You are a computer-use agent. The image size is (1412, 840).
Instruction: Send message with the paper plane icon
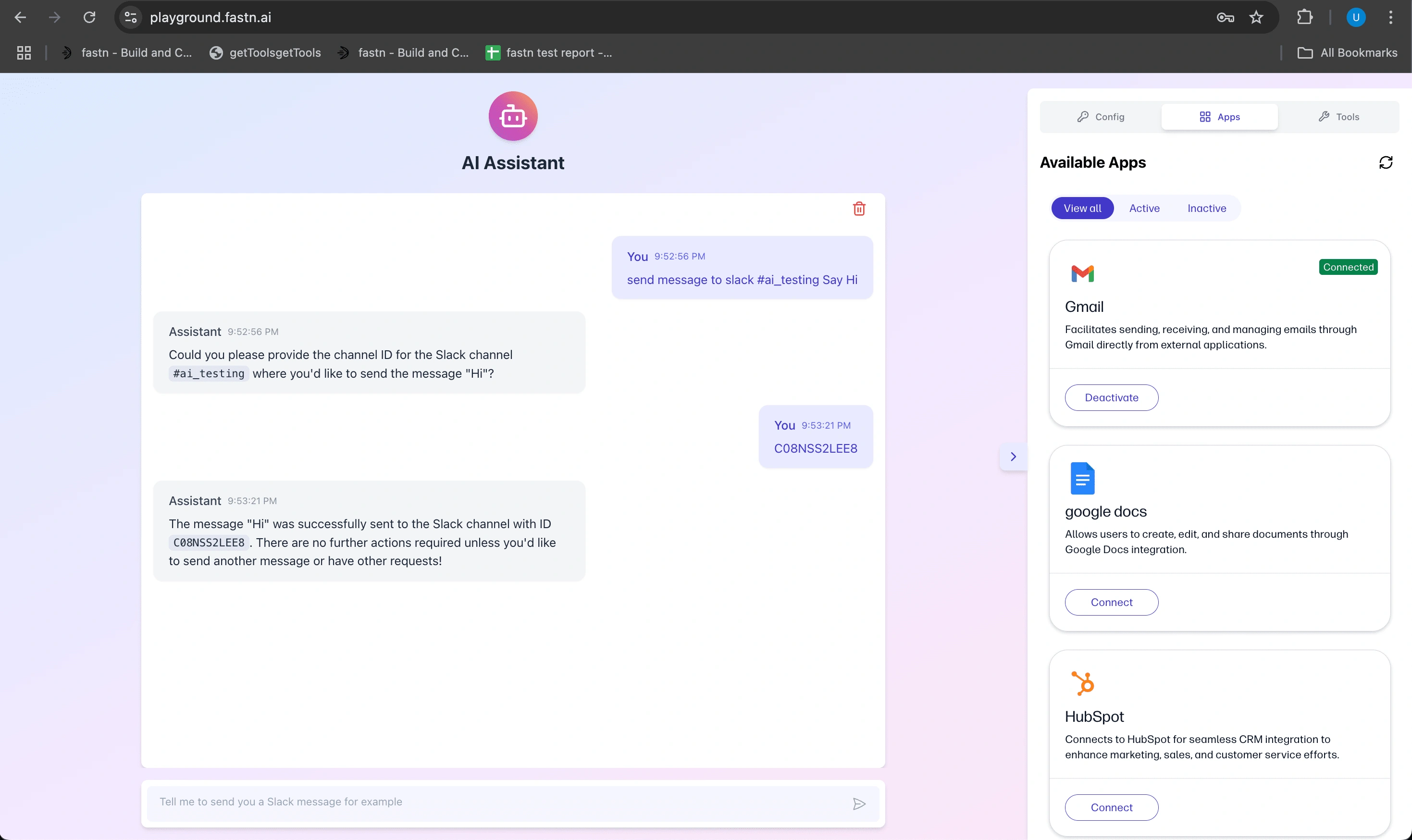pyautogui.click(x=859, y=804)
